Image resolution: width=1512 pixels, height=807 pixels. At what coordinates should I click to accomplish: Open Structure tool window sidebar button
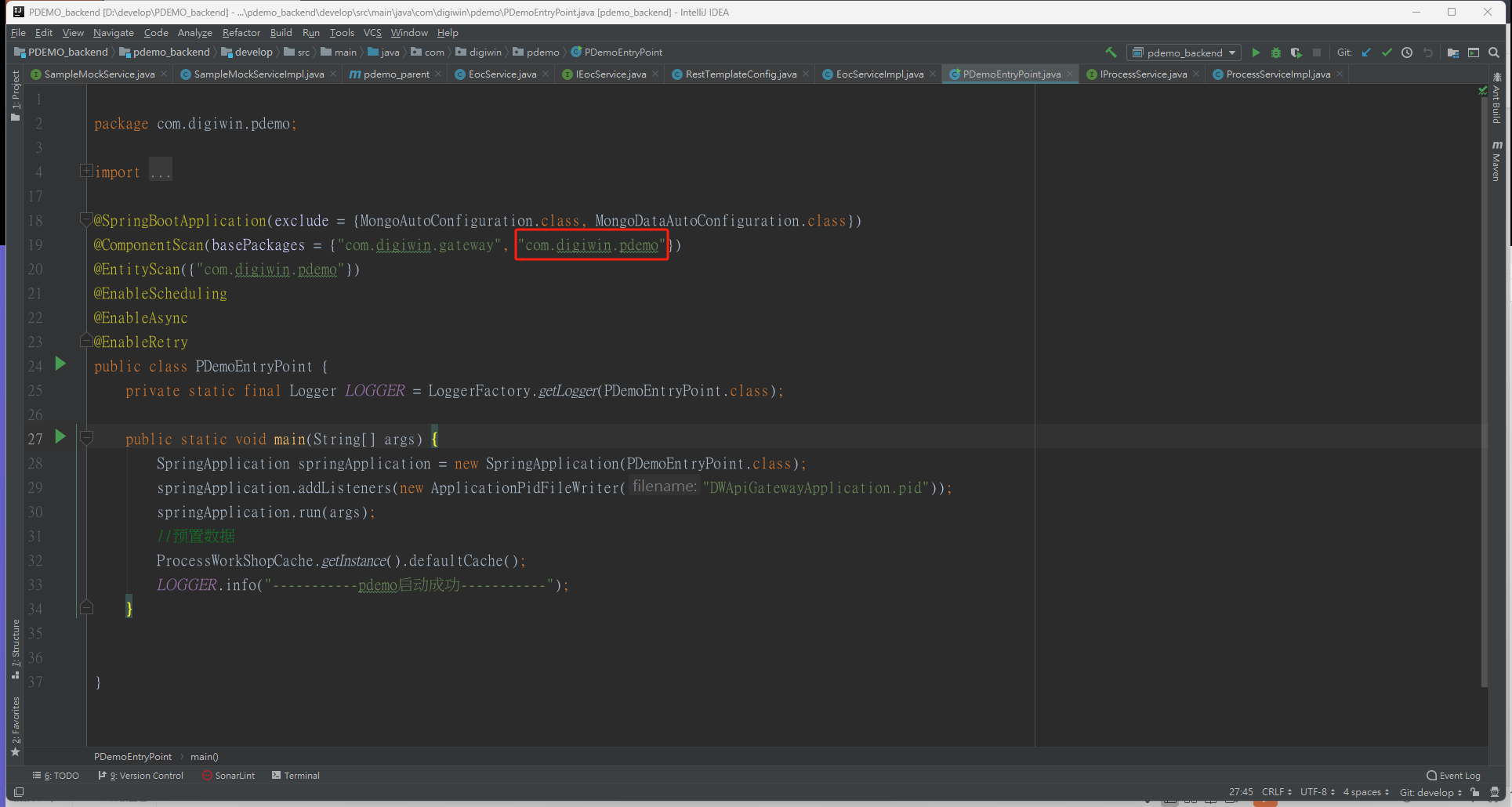[x=15, y=650]
